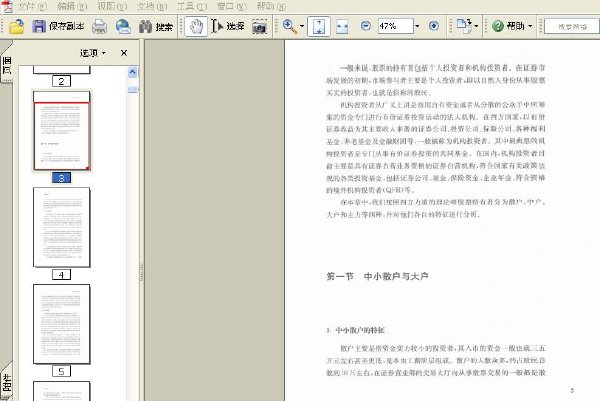
Task: Click the Print icon
Action: pos(99,26)
